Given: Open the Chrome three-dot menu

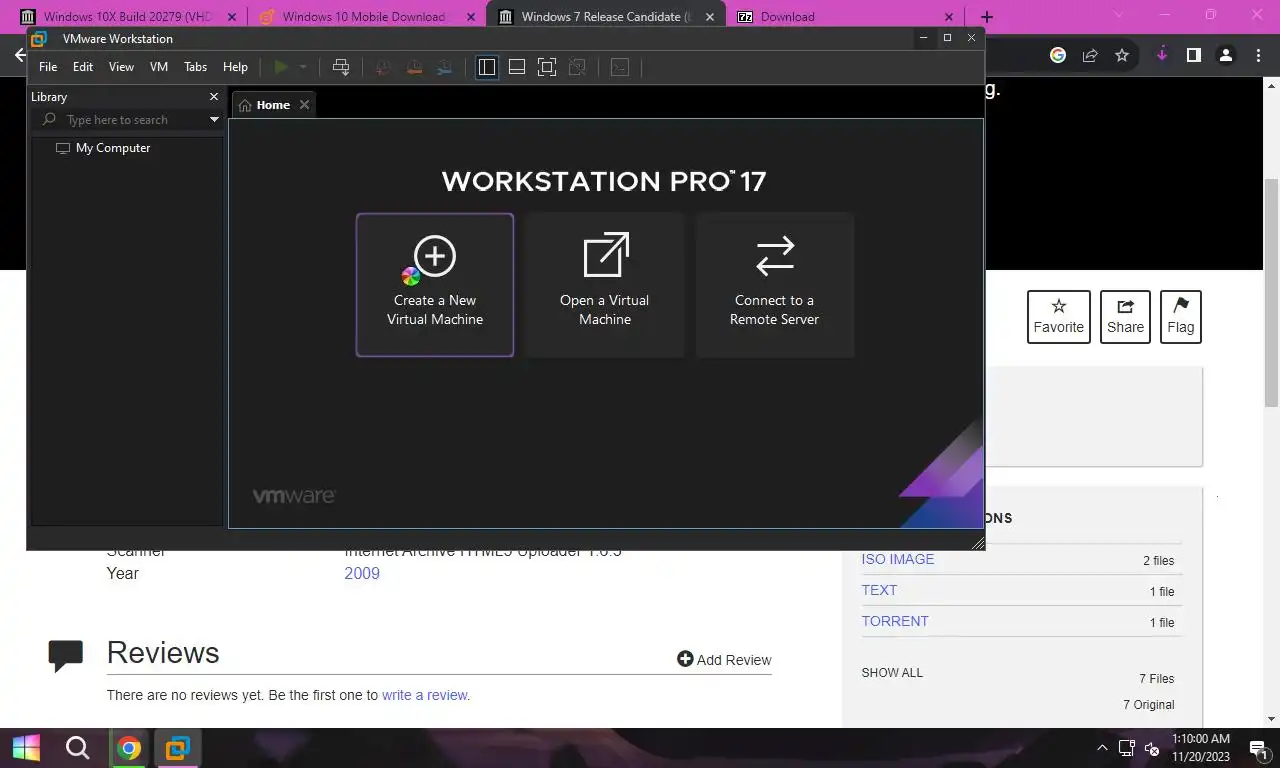Looking at the screenshot, I should [1258, 55].
